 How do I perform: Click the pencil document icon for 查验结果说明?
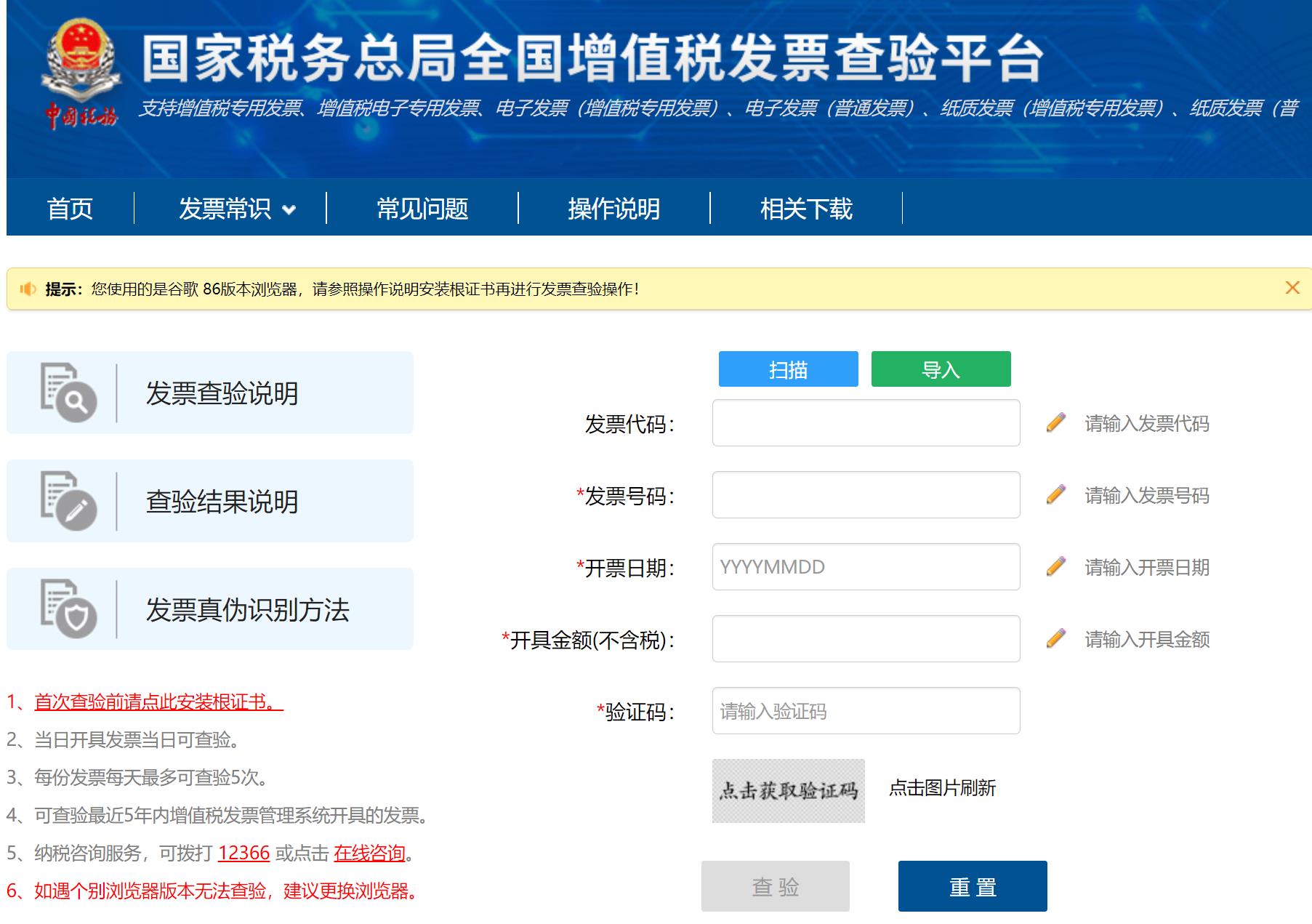point(68,501)
